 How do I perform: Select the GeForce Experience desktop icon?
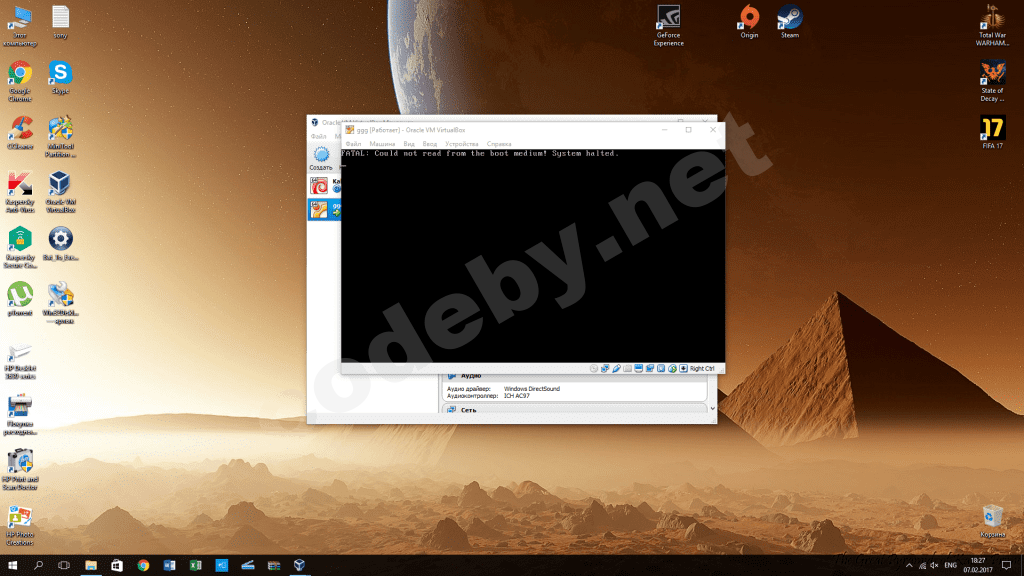668,24
